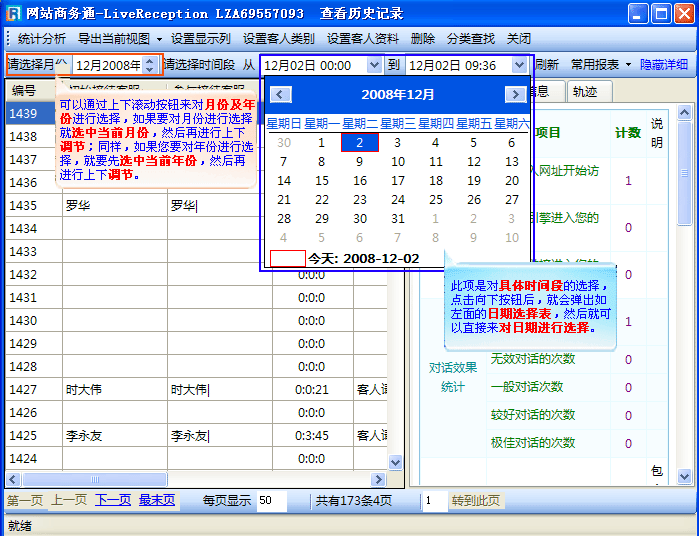Click month stepper up/down spinner
Image resolution: width=699 pixels, height=536 pixels.
click(150, 65)
